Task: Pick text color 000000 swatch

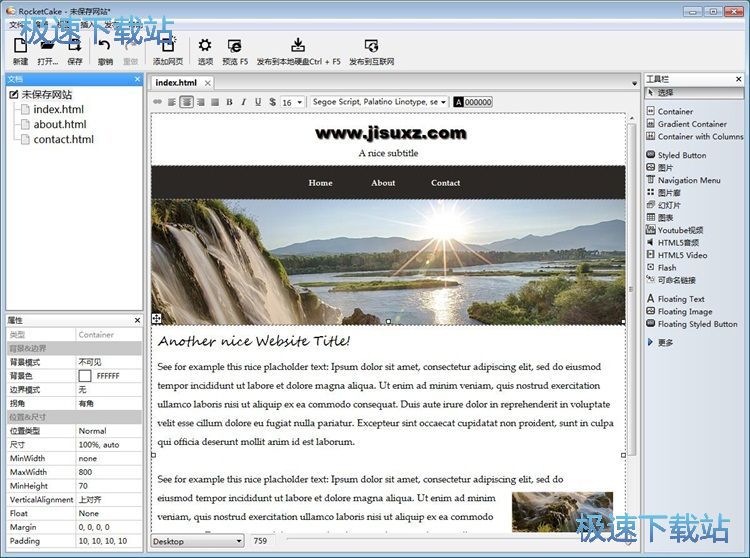Action: click(473, 102)
